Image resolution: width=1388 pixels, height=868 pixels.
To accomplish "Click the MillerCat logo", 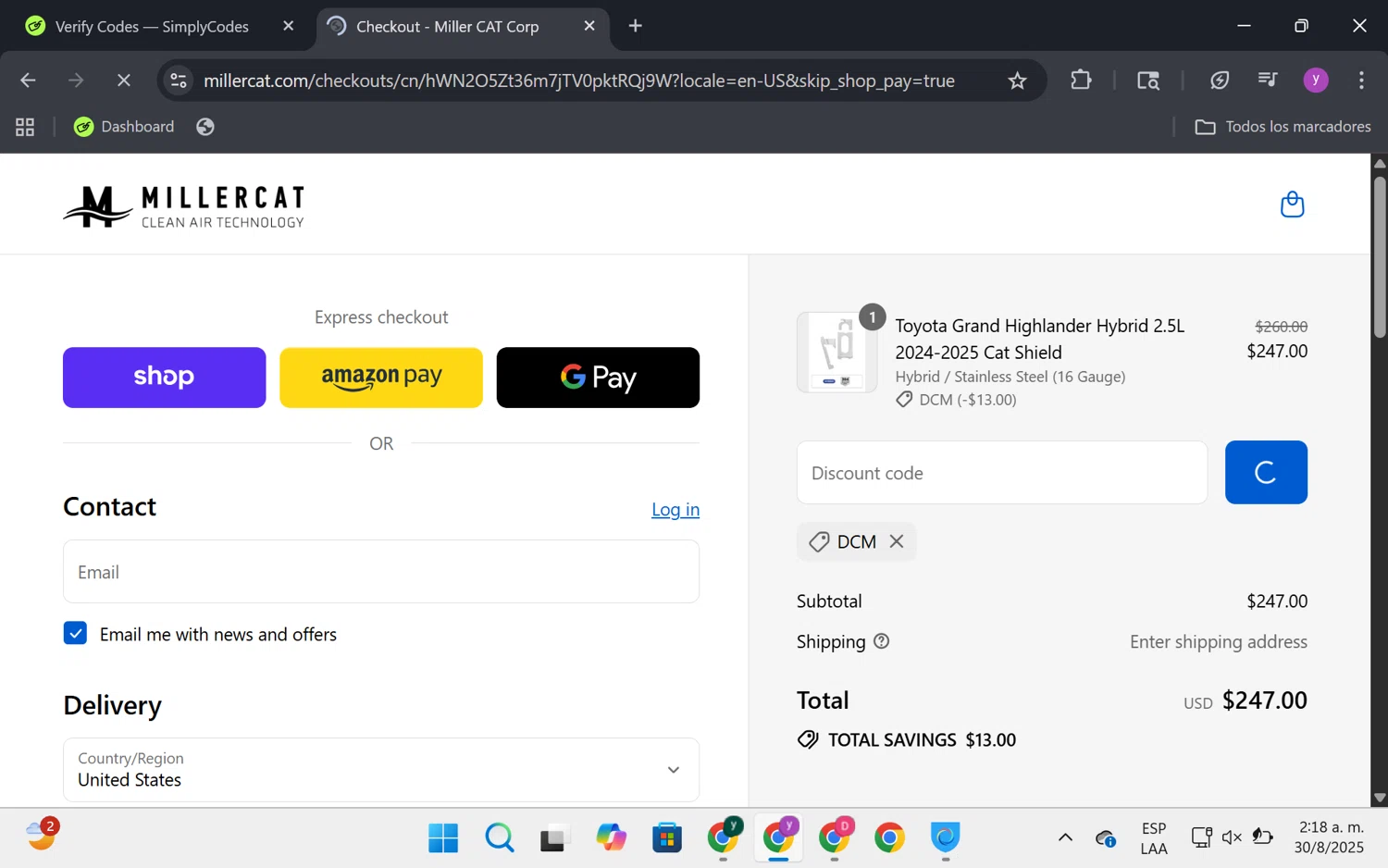I will coord(183,205).
